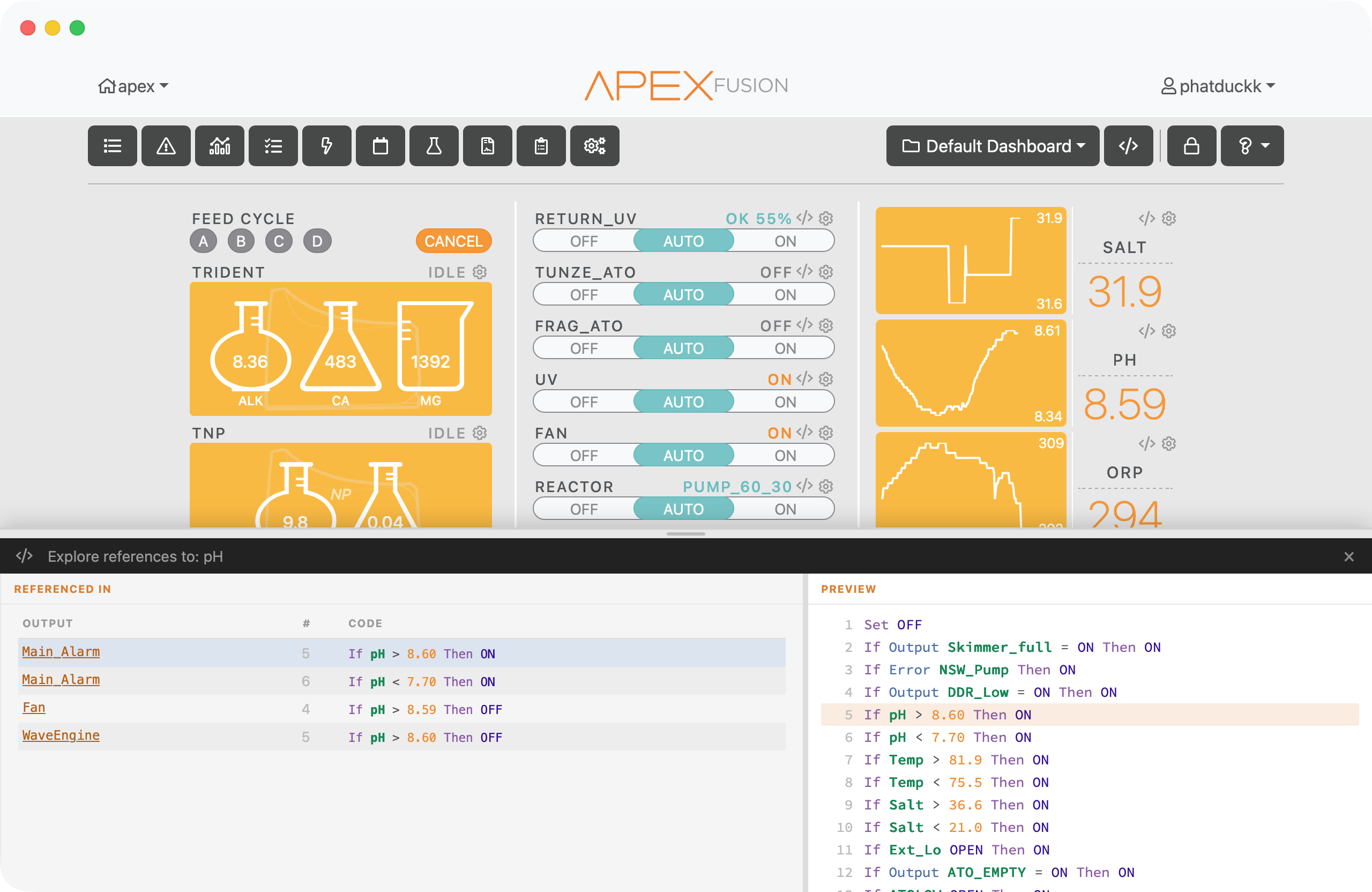Open the list view toolbar icon
The width and height of the screenshot is (1372, 892).
point(113,146)
